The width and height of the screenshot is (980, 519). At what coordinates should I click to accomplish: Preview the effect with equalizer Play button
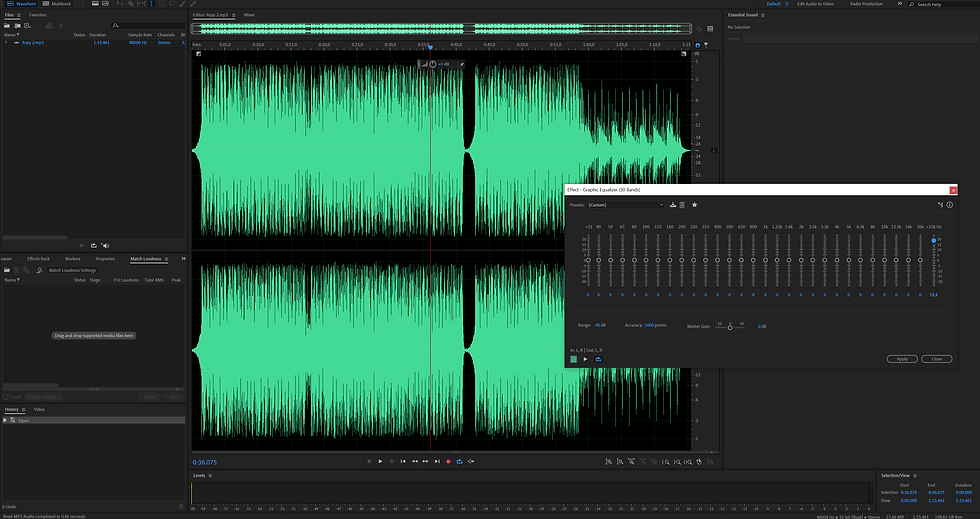coord(586,359)
